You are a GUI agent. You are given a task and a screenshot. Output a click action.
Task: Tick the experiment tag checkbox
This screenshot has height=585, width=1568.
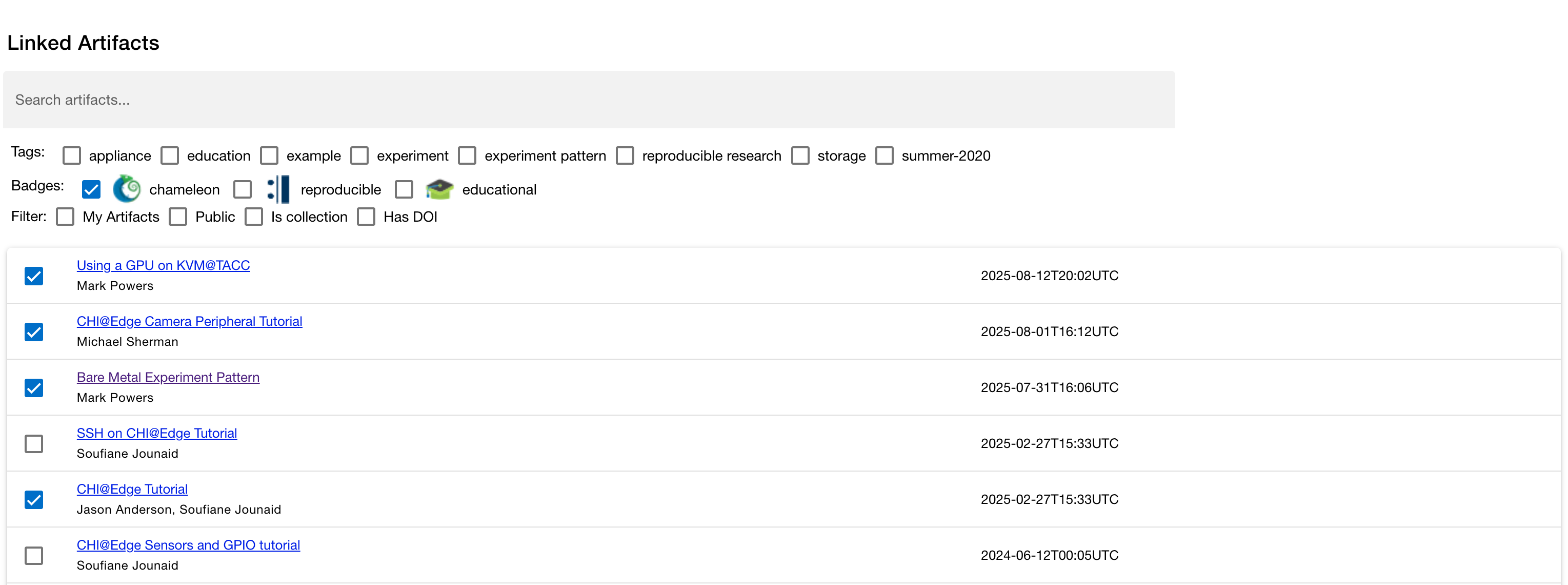click(359, 155)
